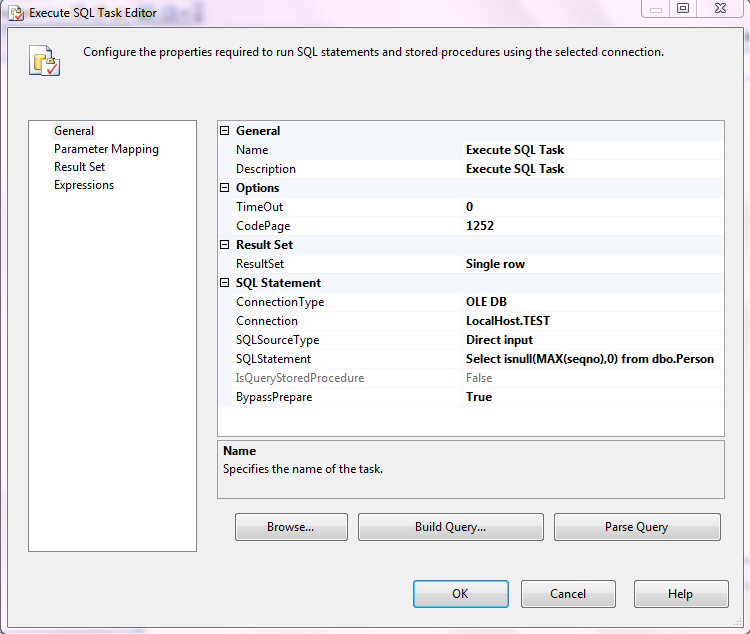Click the Parse Query button

(x=637, y=527)
